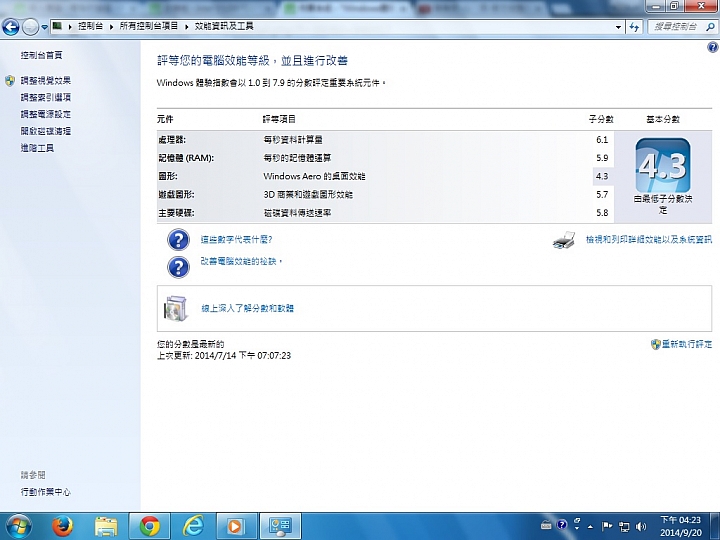Switch to Chrome on the taskbar
720x540 pixels.
[x=150, y=526]
